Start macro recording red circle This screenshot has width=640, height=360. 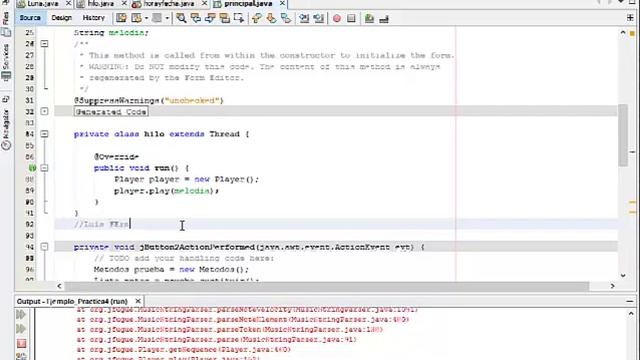click(x=337, y=18)
